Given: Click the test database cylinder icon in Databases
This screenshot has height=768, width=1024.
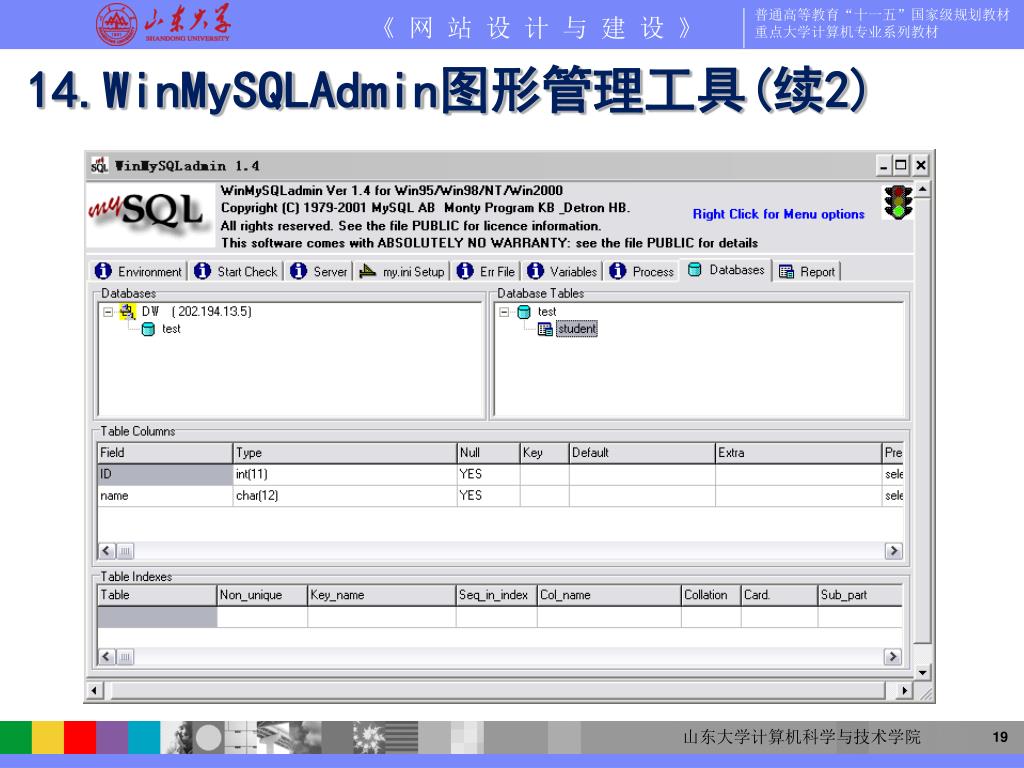Looking at the screenshot, I should pyautogui.click(x=148, y=329).
